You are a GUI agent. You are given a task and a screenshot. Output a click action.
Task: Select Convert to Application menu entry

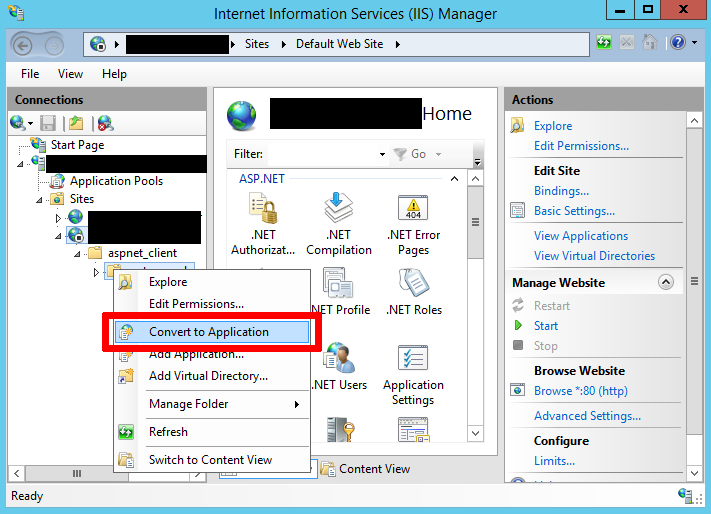(x=208, y=332)
